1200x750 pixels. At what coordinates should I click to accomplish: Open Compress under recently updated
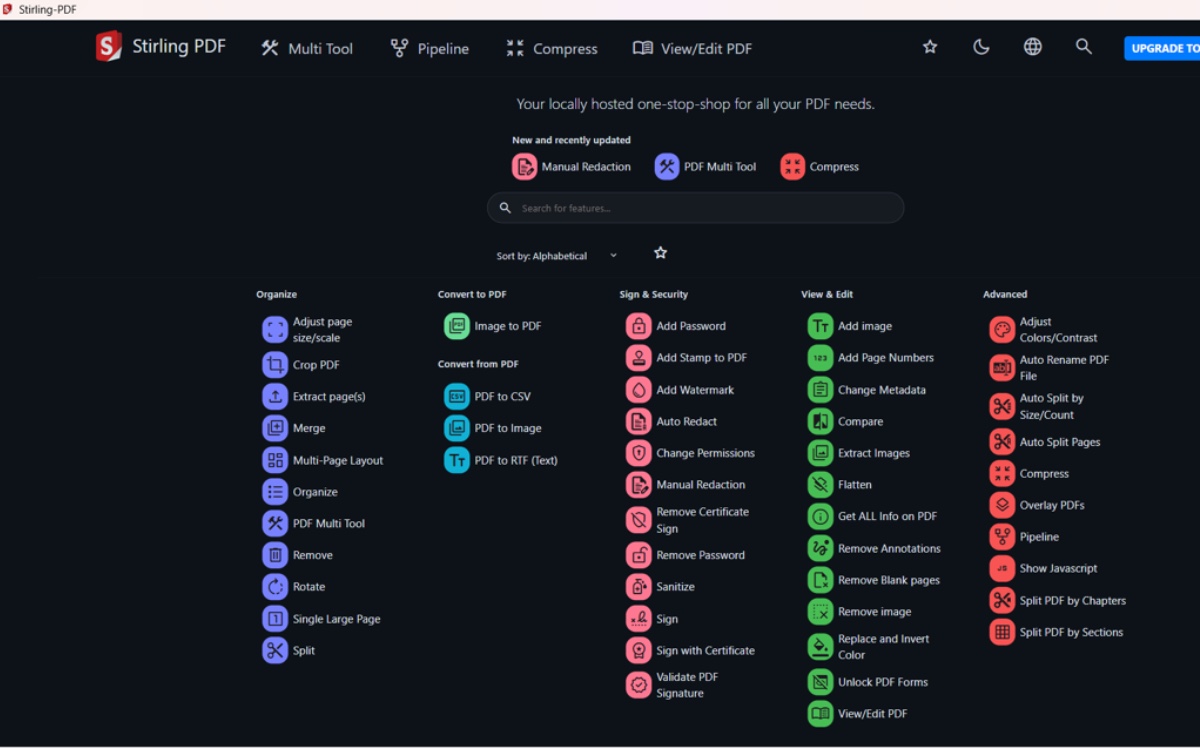click(x=820, y=167)
